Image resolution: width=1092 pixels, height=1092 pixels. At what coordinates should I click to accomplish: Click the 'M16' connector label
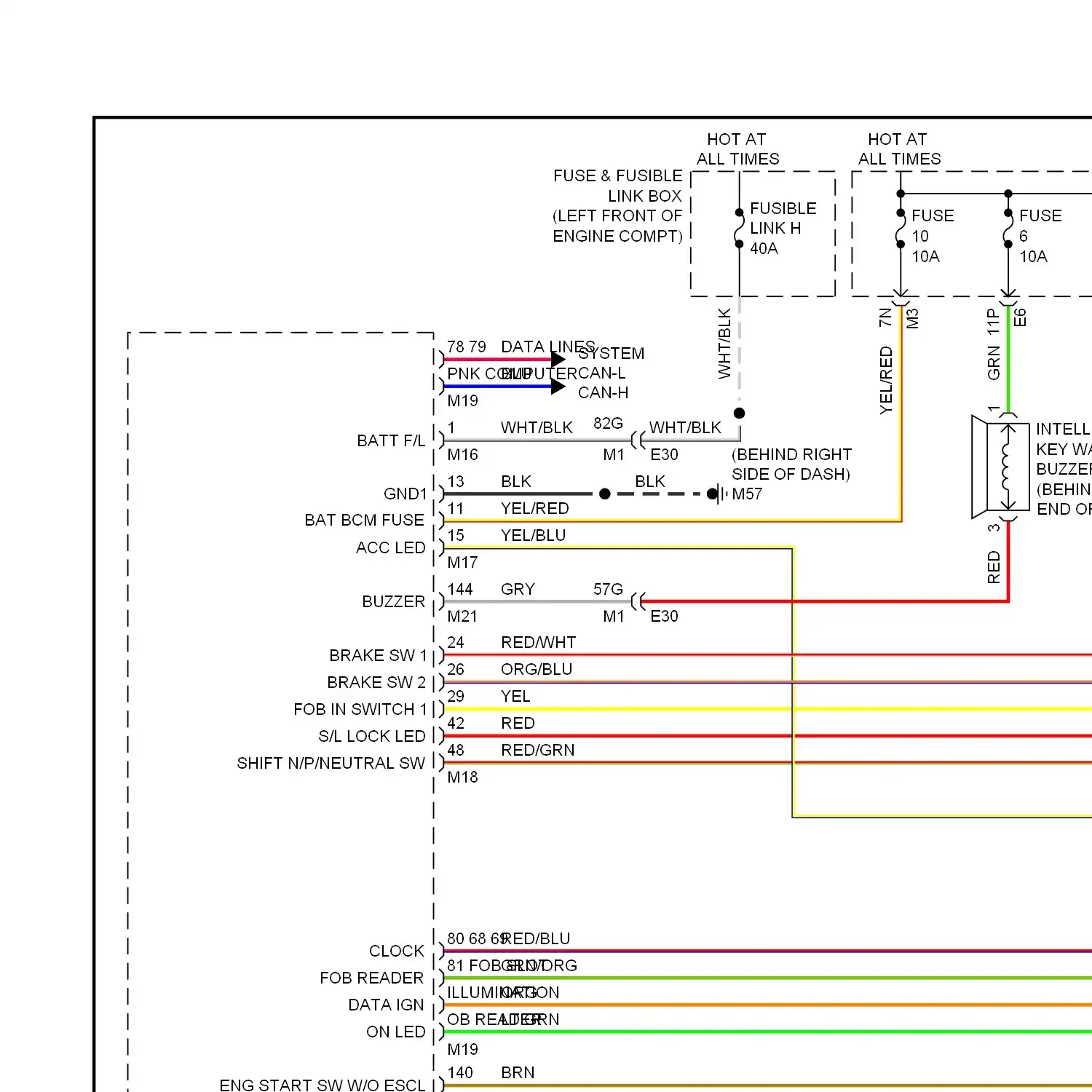coord(462,454)
